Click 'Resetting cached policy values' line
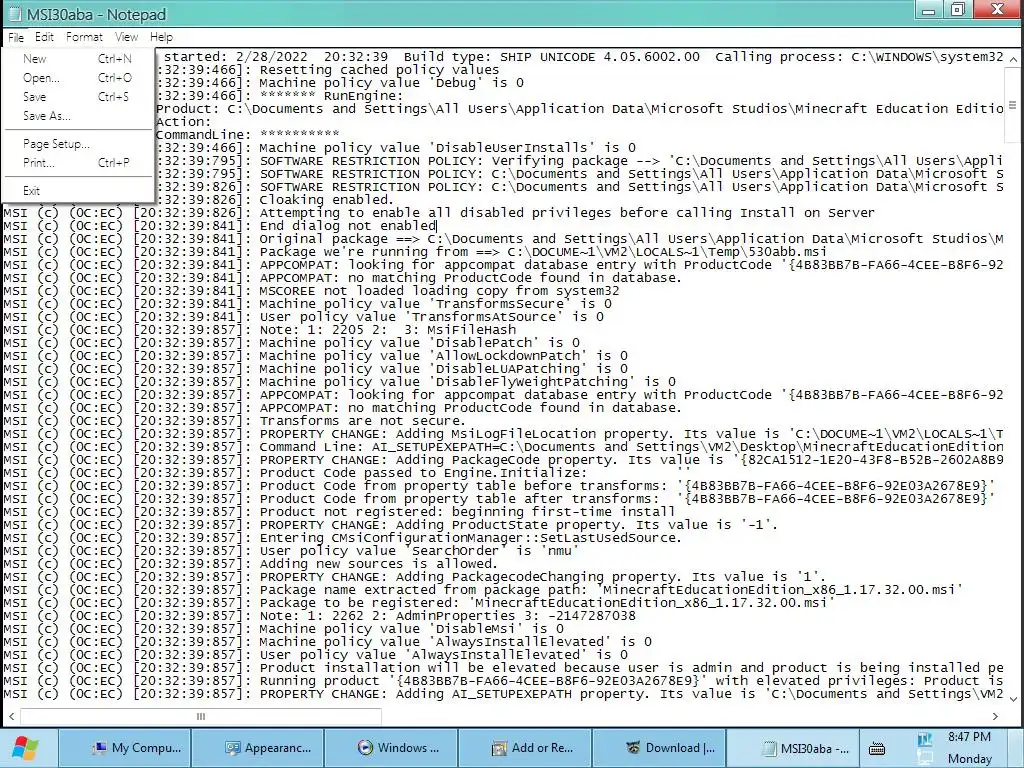This screenshot has height=768, width=1024. [379, 70]
